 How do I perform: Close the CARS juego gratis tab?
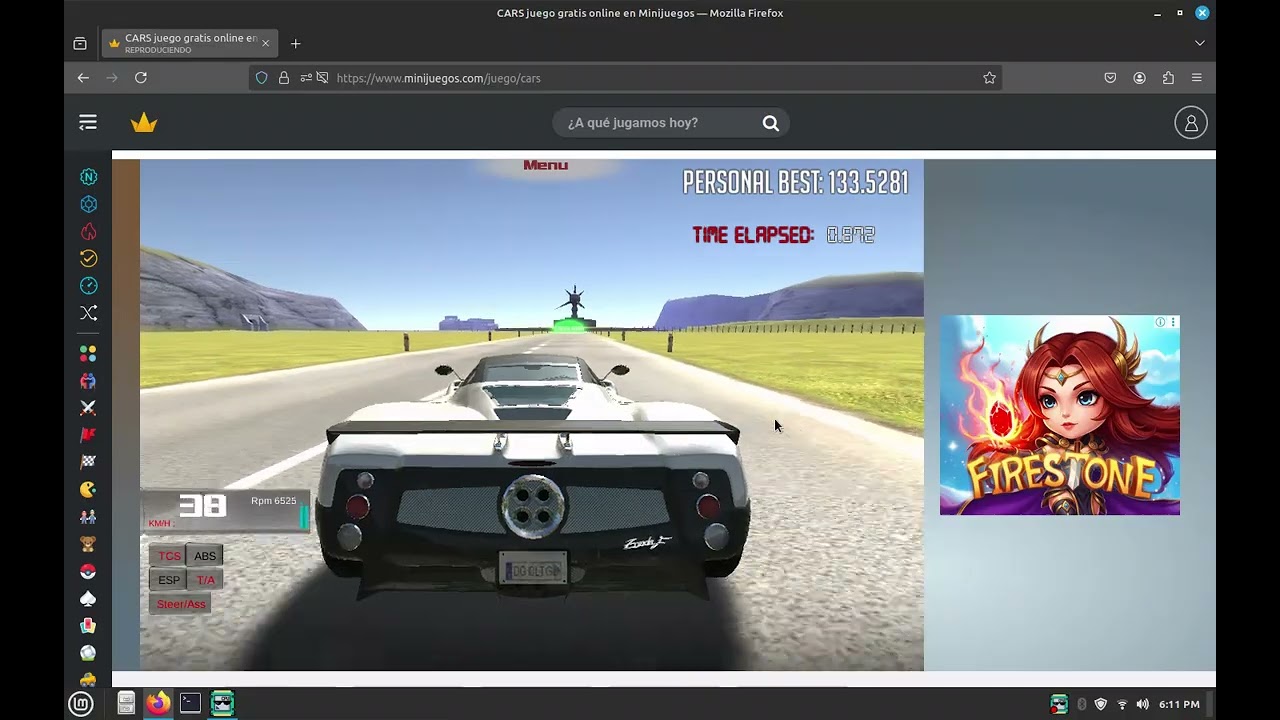265,43
